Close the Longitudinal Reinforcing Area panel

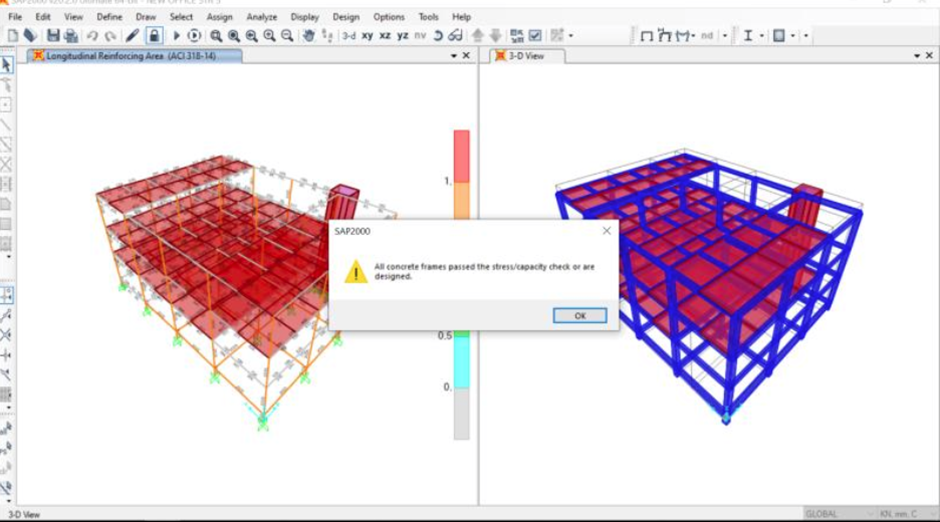coord(466,56)
